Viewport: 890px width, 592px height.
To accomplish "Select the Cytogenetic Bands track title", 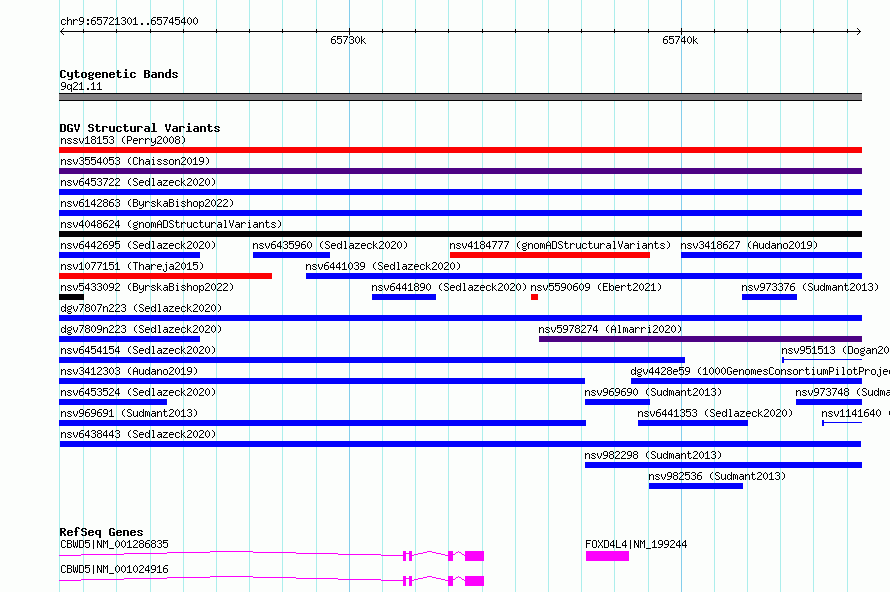I will pyautogui.click(x=119, y=74).
